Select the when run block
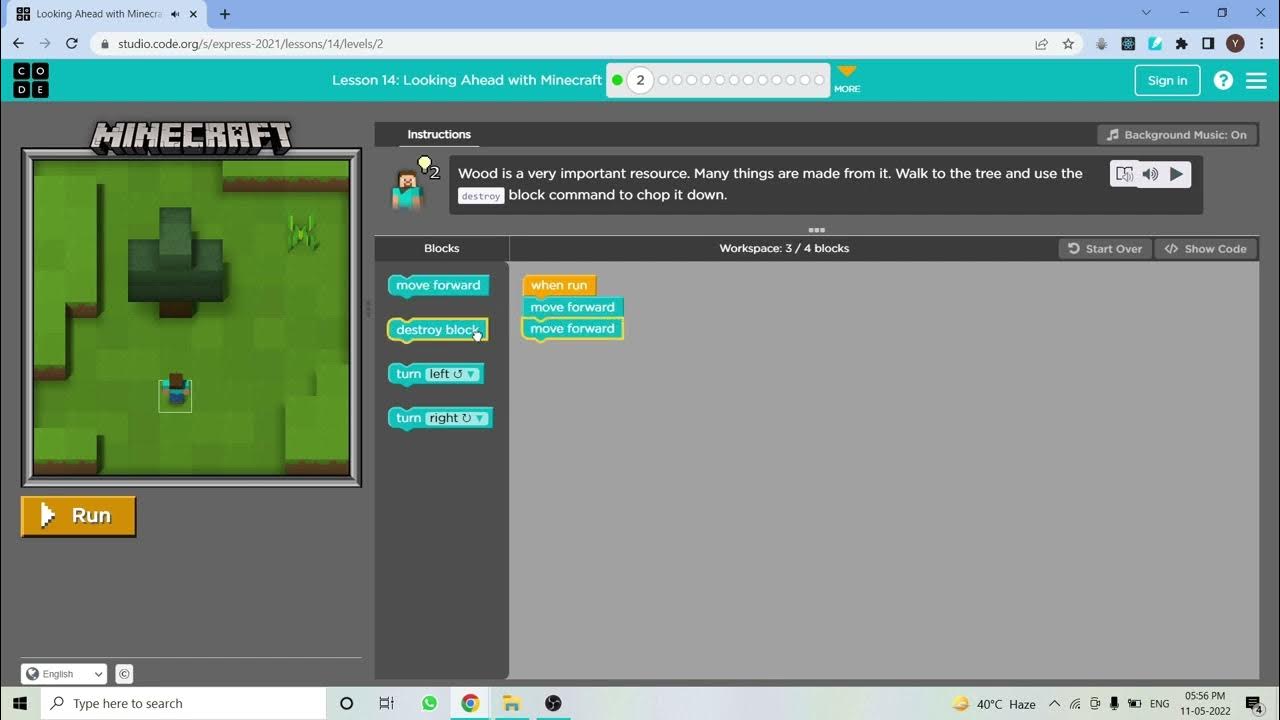This screenshot has width=1280, height=720. coord(559,285)
